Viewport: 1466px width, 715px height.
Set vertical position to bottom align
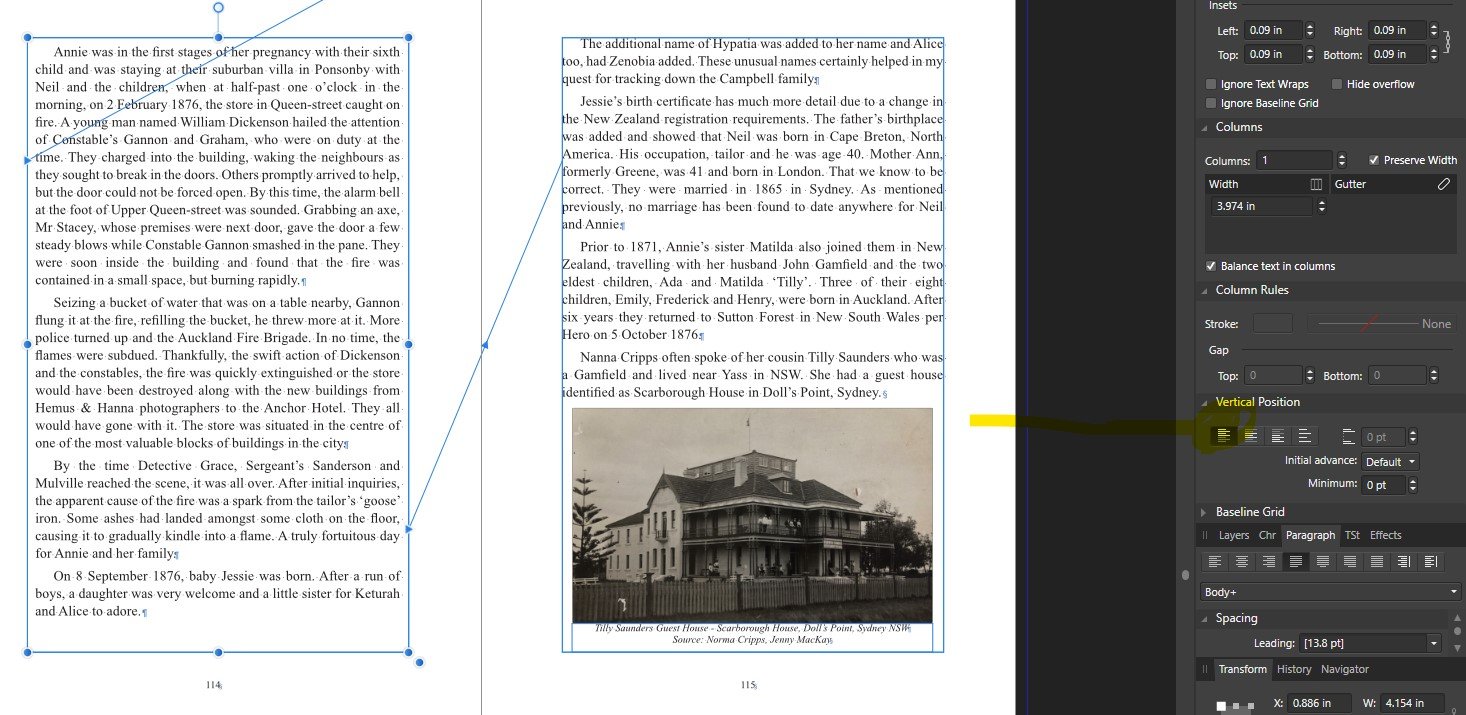point(1277,436)
